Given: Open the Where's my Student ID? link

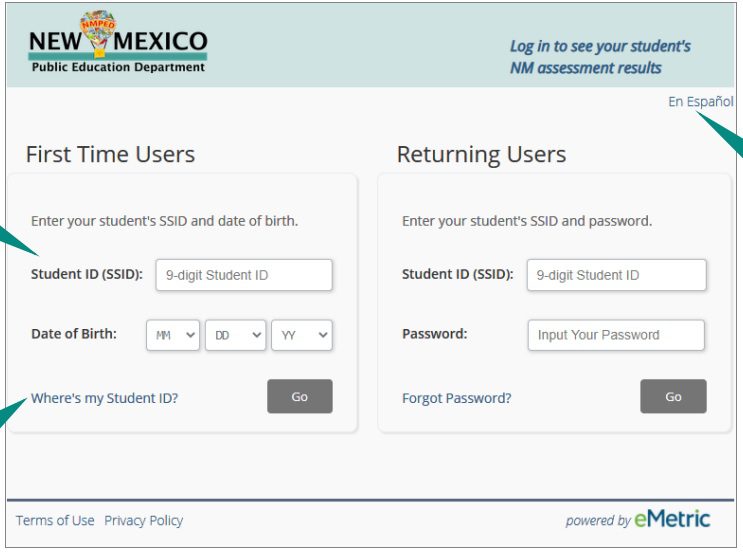Looking at the screenshot, I should click(x=104, y=398).
